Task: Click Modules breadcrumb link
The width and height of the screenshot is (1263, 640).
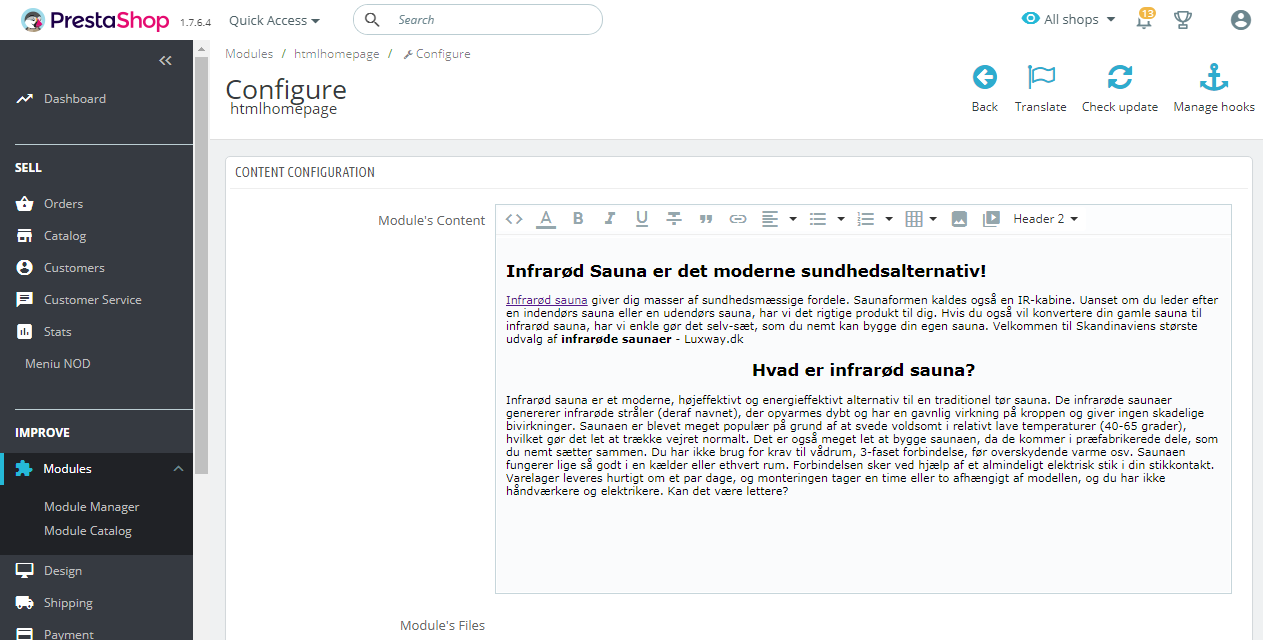Action: (249, 54)
